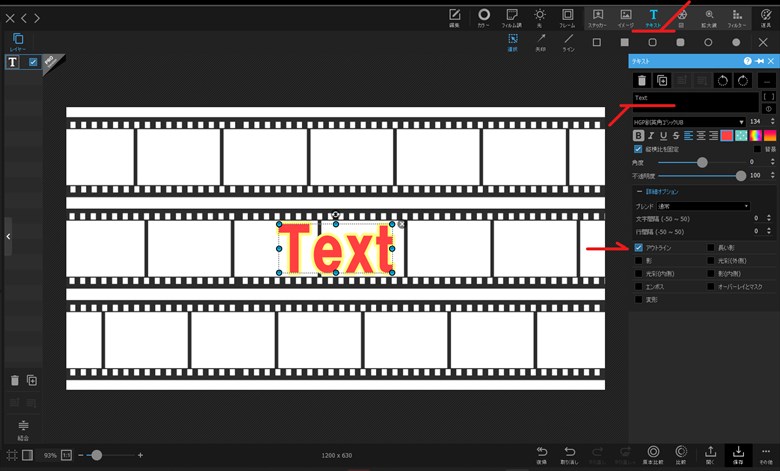The height and width of the screenshot is (471, 780).
Task: Open the 拡大鏡 (Magnifier) tool
Action: [x=709, y=17]
